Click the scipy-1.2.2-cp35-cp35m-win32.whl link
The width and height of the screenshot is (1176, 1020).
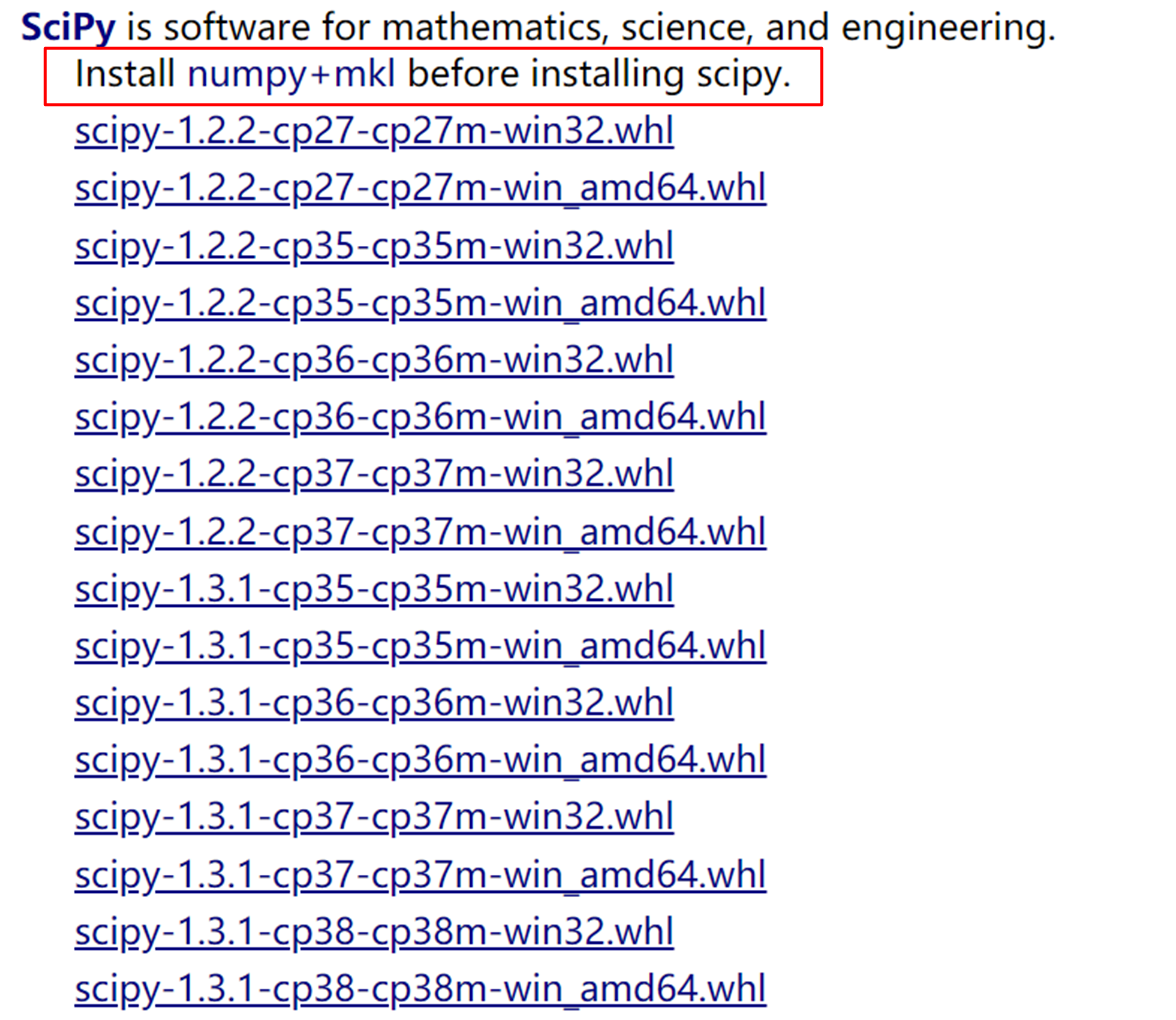point(374,247)
